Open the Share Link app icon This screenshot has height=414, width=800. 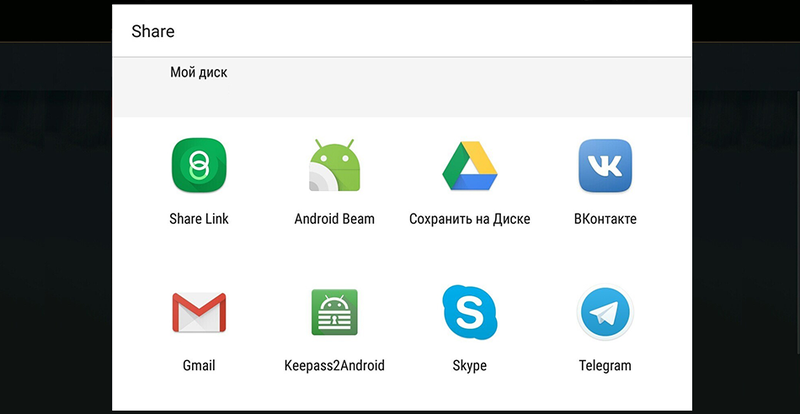coord(199,165)
